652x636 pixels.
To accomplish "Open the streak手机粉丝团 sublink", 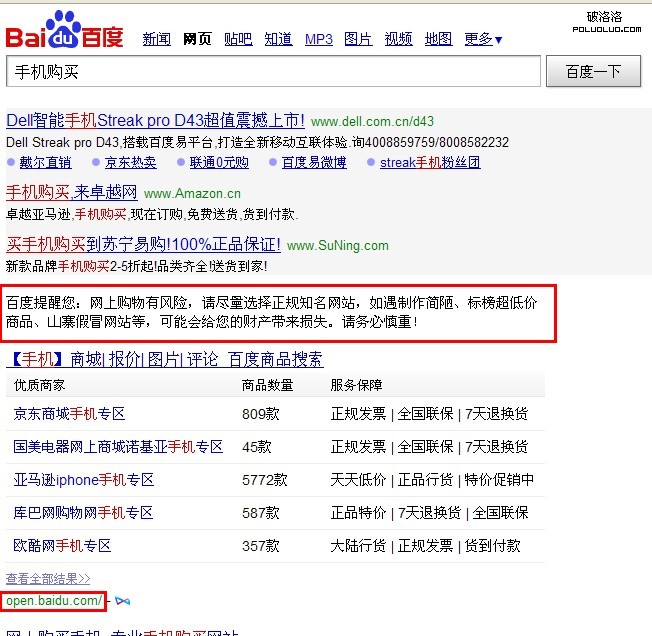I will [x=430, y=162].
